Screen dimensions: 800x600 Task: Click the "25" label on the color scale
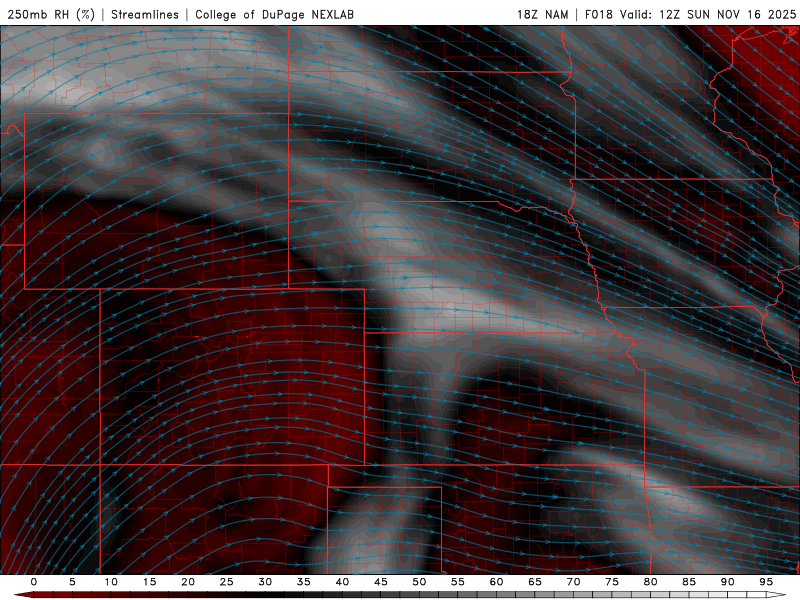pyautogui.click(x=227, y=582)
